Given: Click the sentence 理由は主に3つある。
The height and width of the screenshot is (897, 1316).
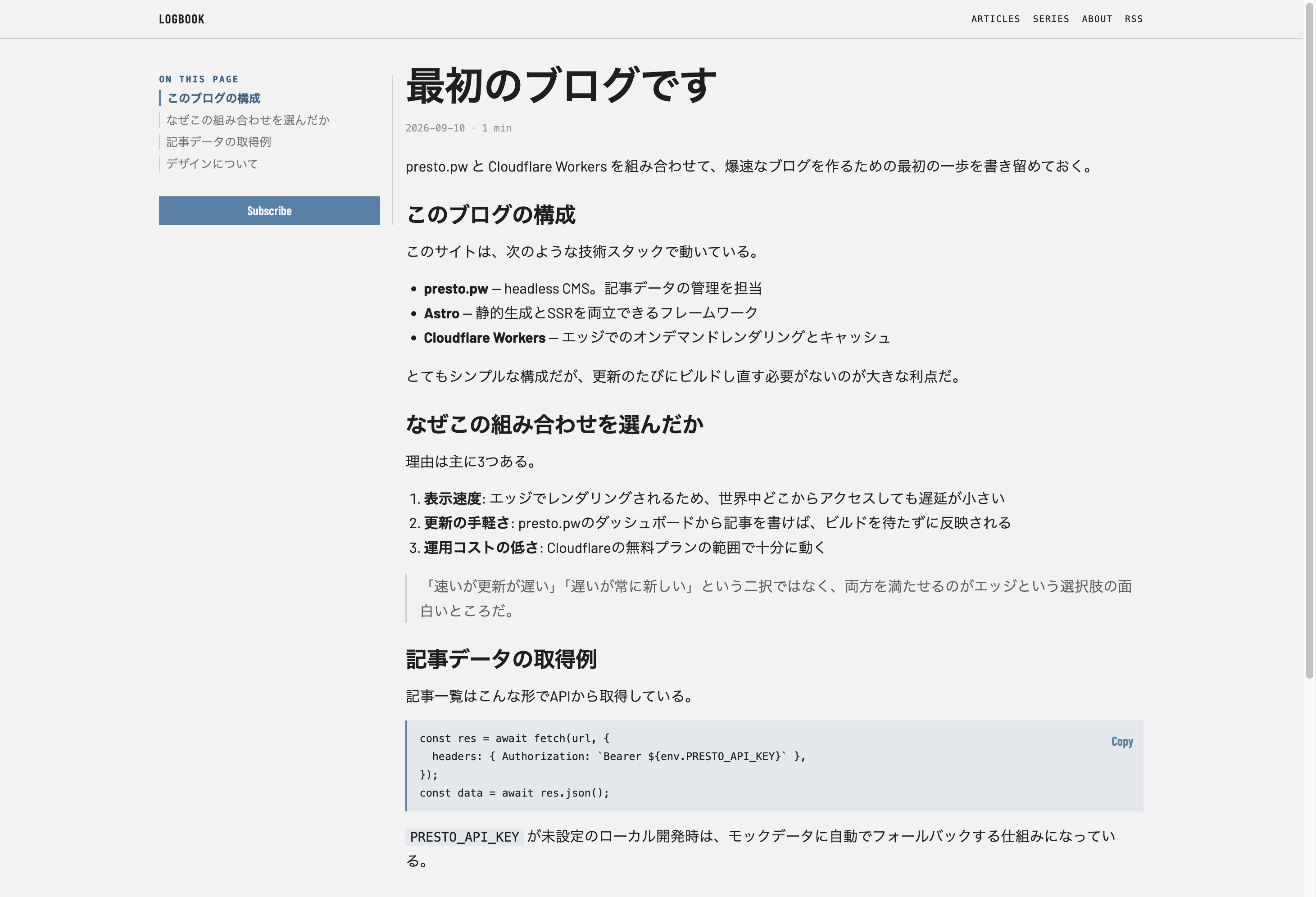Looking at the screenshot, I should 472,462.
